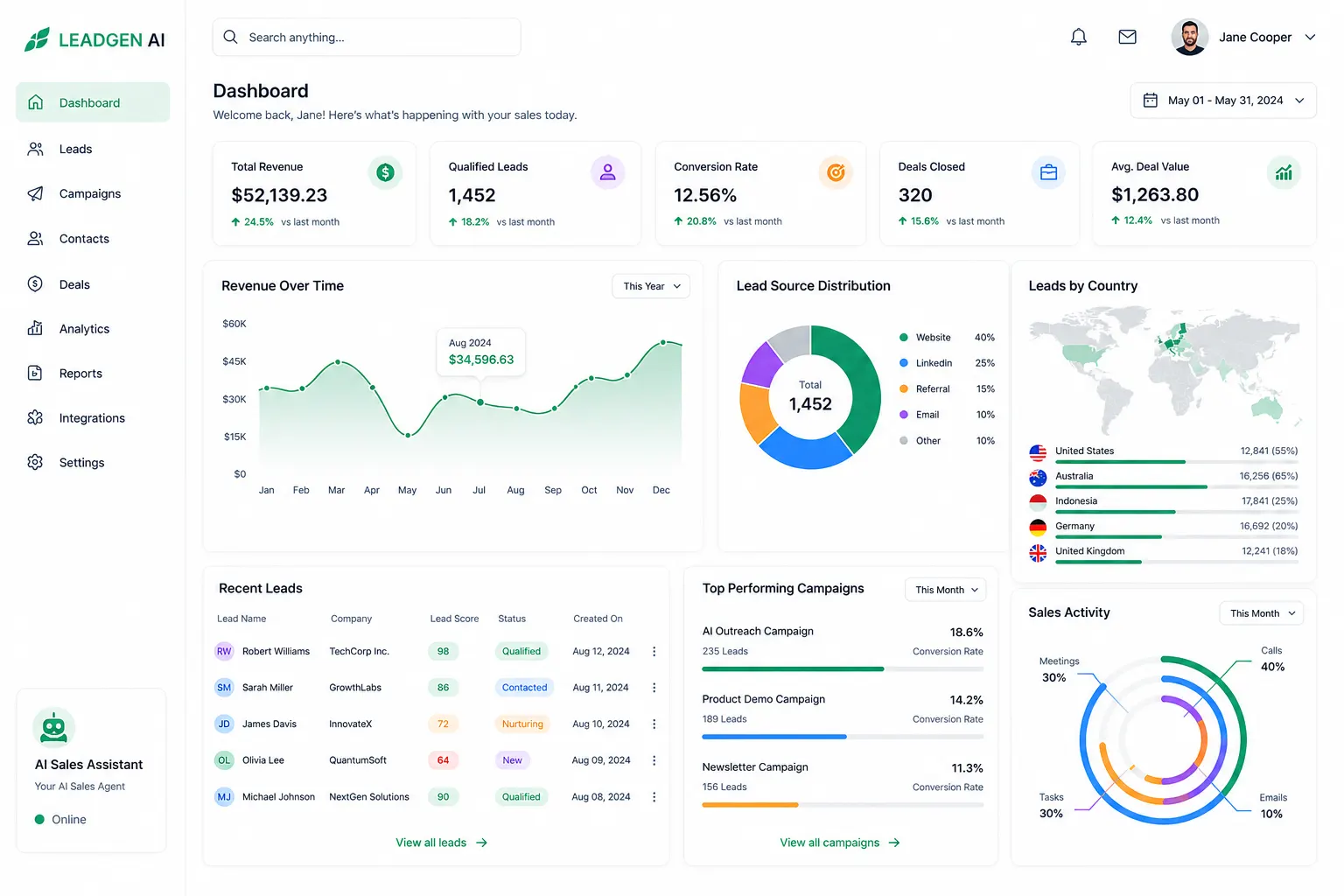
Task: Click the View all campaigns link
Action: (x=840, y=843)
